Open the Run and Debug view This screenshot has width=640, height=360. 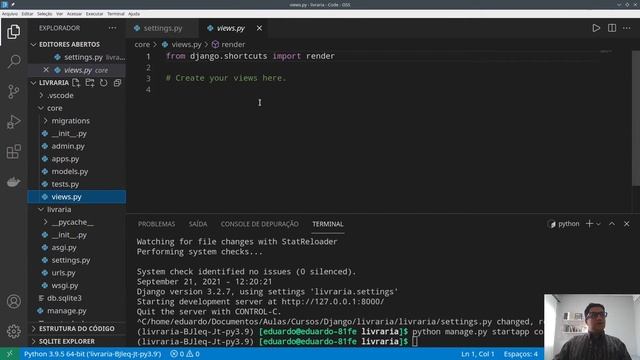pyautogui.click(x=13, y=122)
